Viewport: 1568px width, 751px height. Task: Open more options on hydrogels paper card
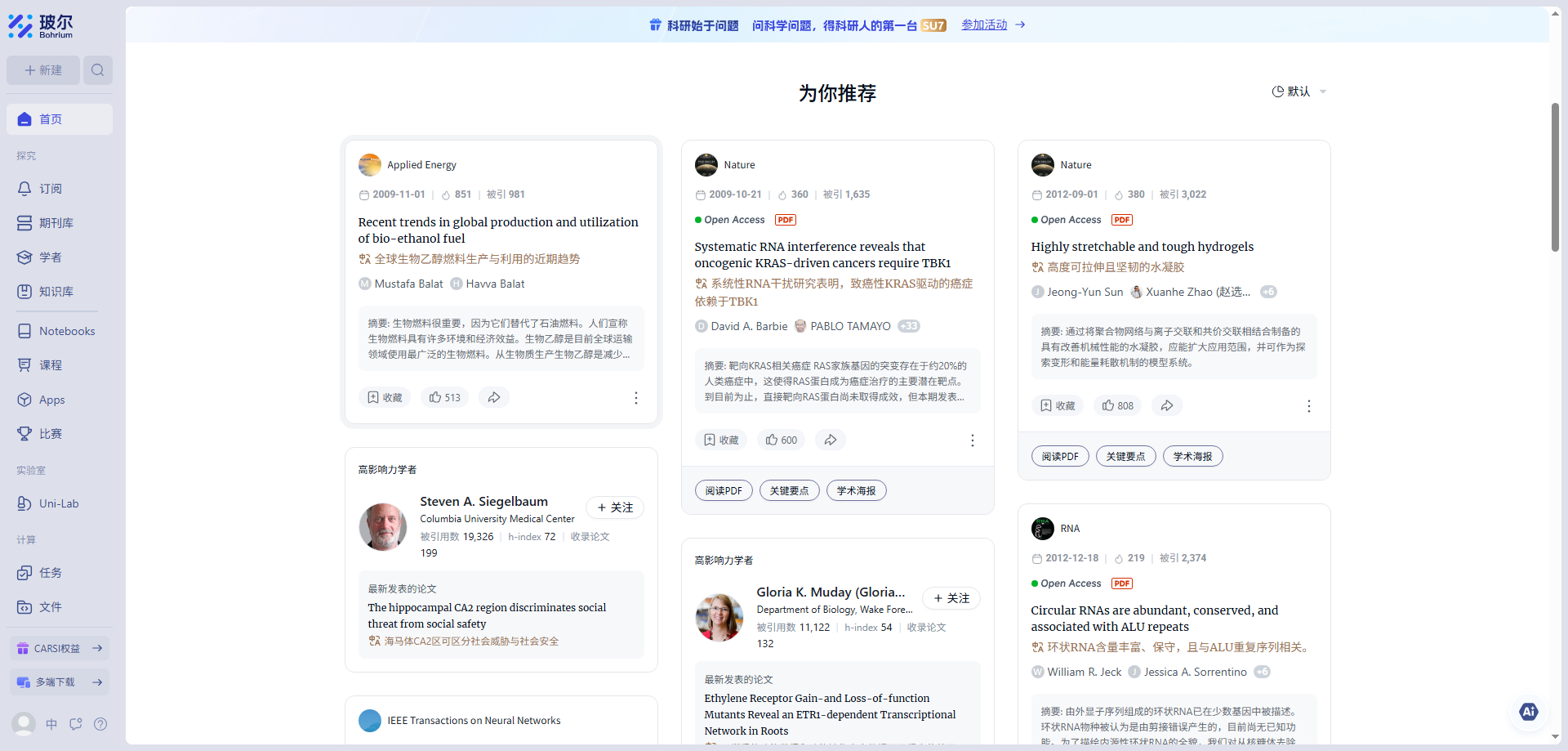[x=1308, y=406]
